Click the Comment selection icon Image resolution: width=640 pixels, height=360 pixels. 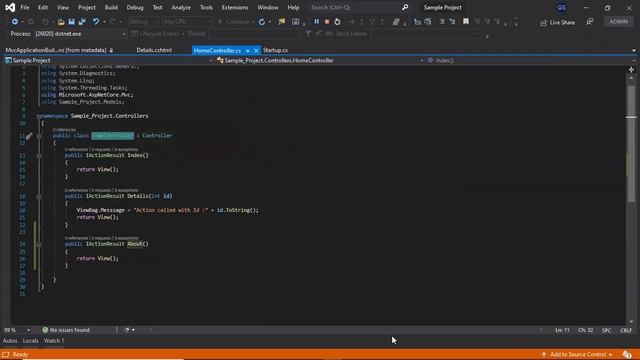(x=396, y=22)
